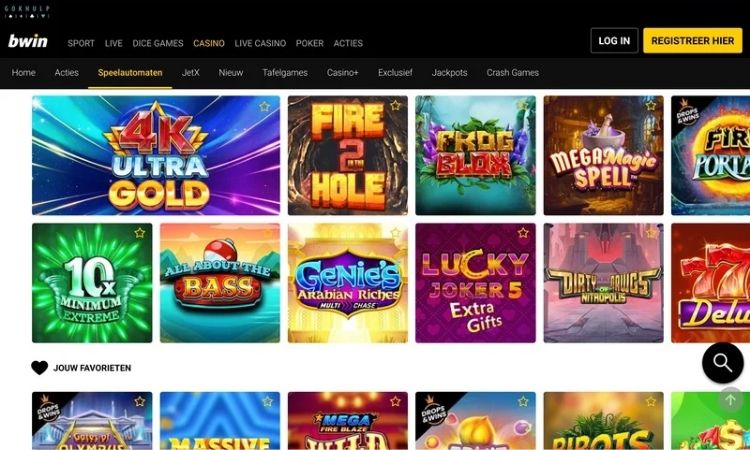
Task: Open the search magnifier button
Action: (722, 363)
